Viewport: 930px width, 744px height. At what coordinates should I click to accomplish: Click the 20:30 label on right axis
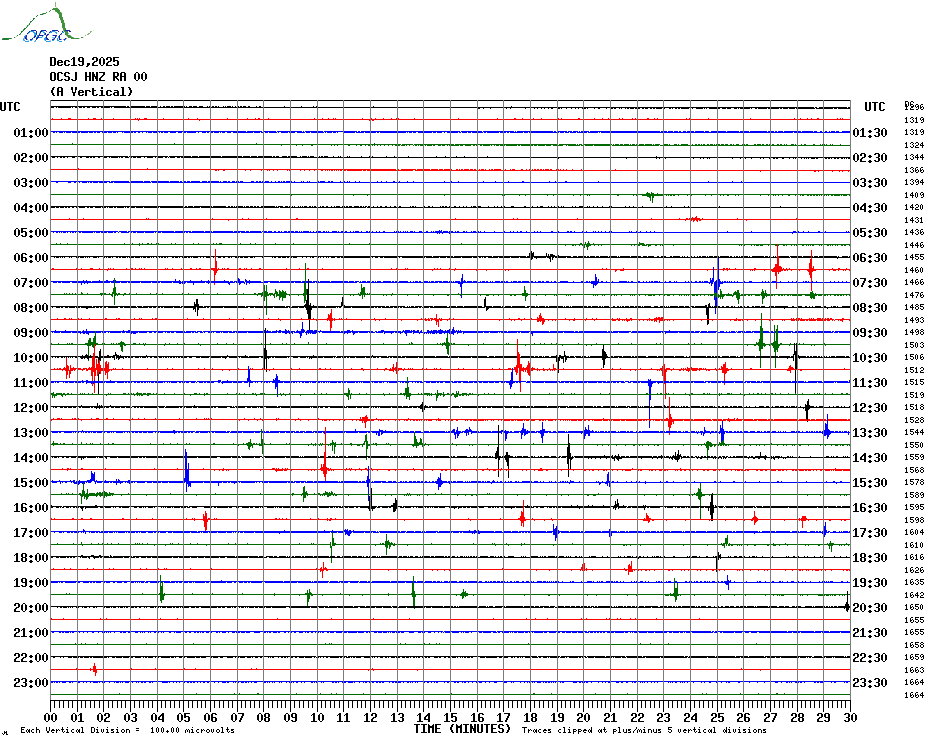coord(870,608)
